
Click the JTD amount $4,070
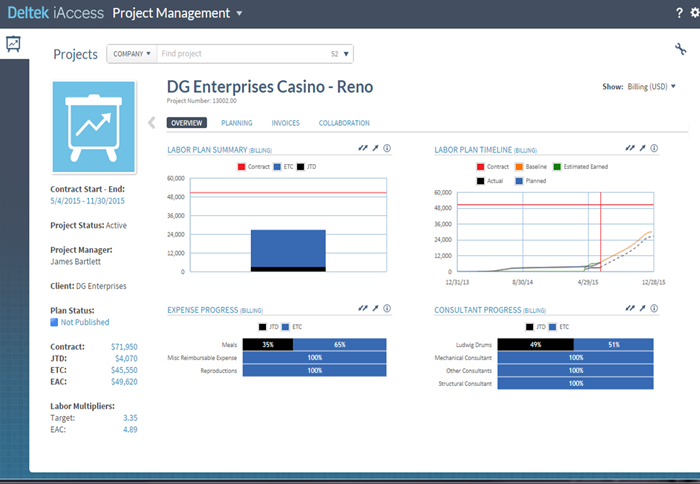[x=126, y=359]
